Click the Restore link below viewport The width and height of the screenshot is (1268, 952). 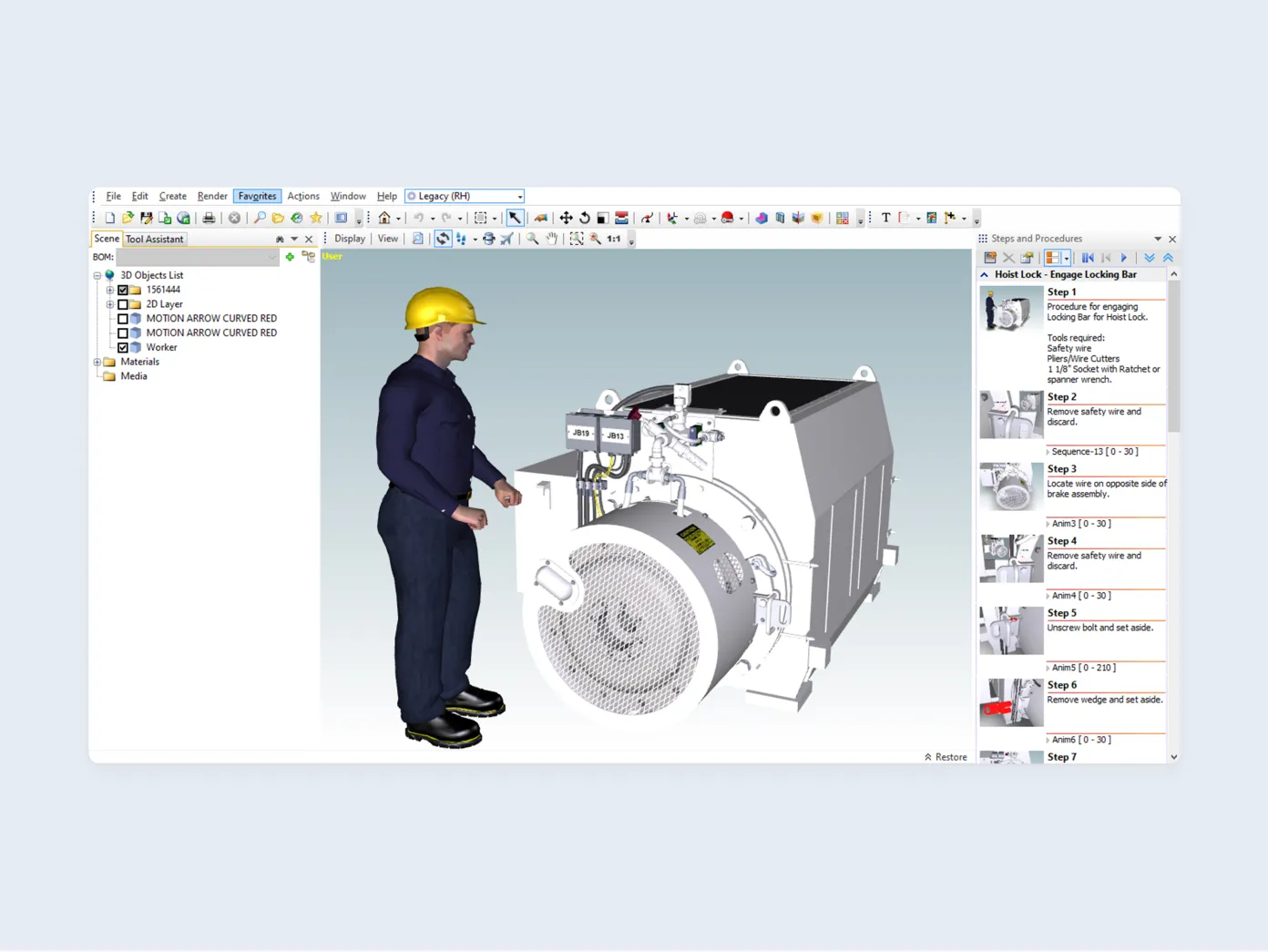point(946,757)
